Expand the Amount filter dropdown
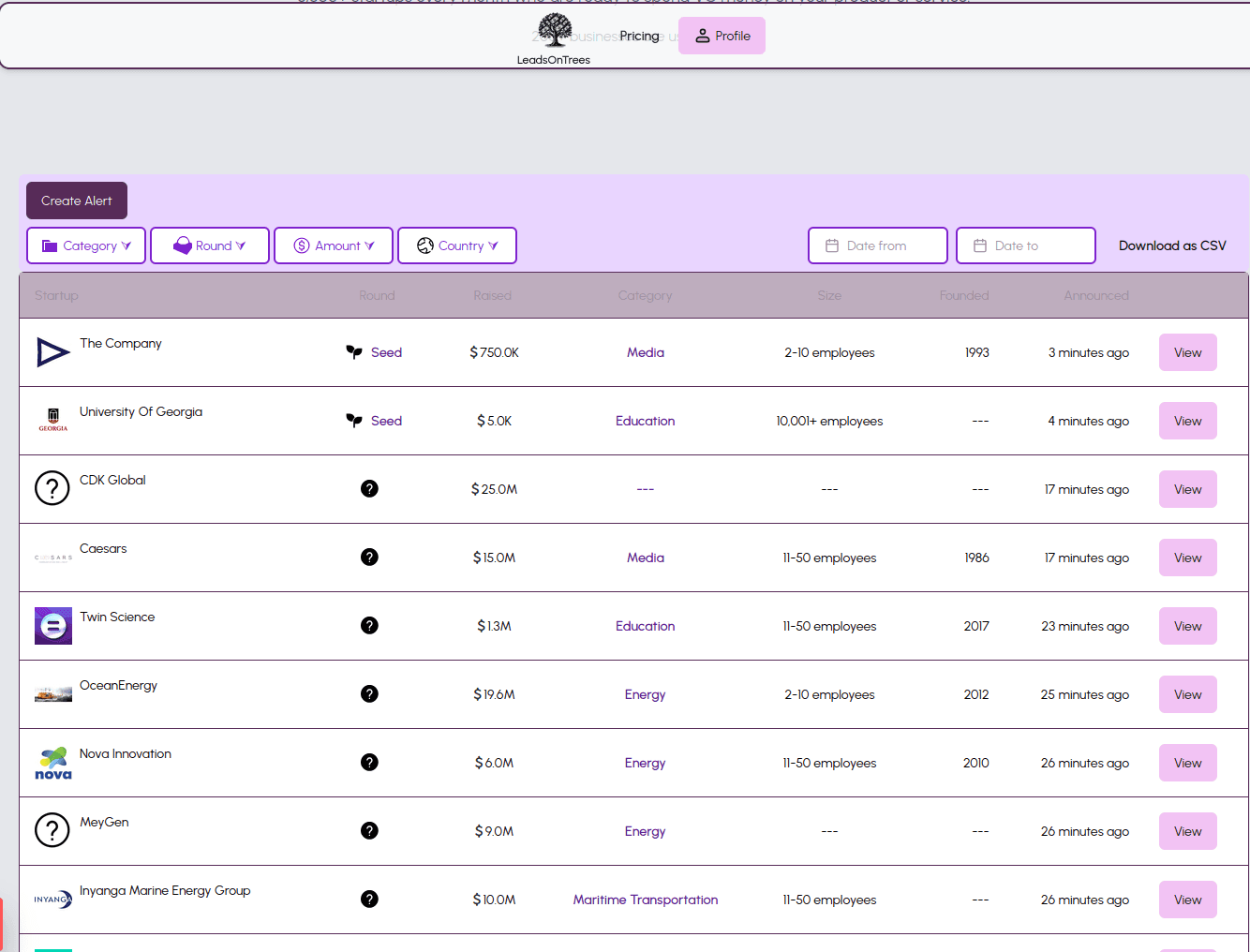Screen dimensions: 1250x952 point(334,245)
